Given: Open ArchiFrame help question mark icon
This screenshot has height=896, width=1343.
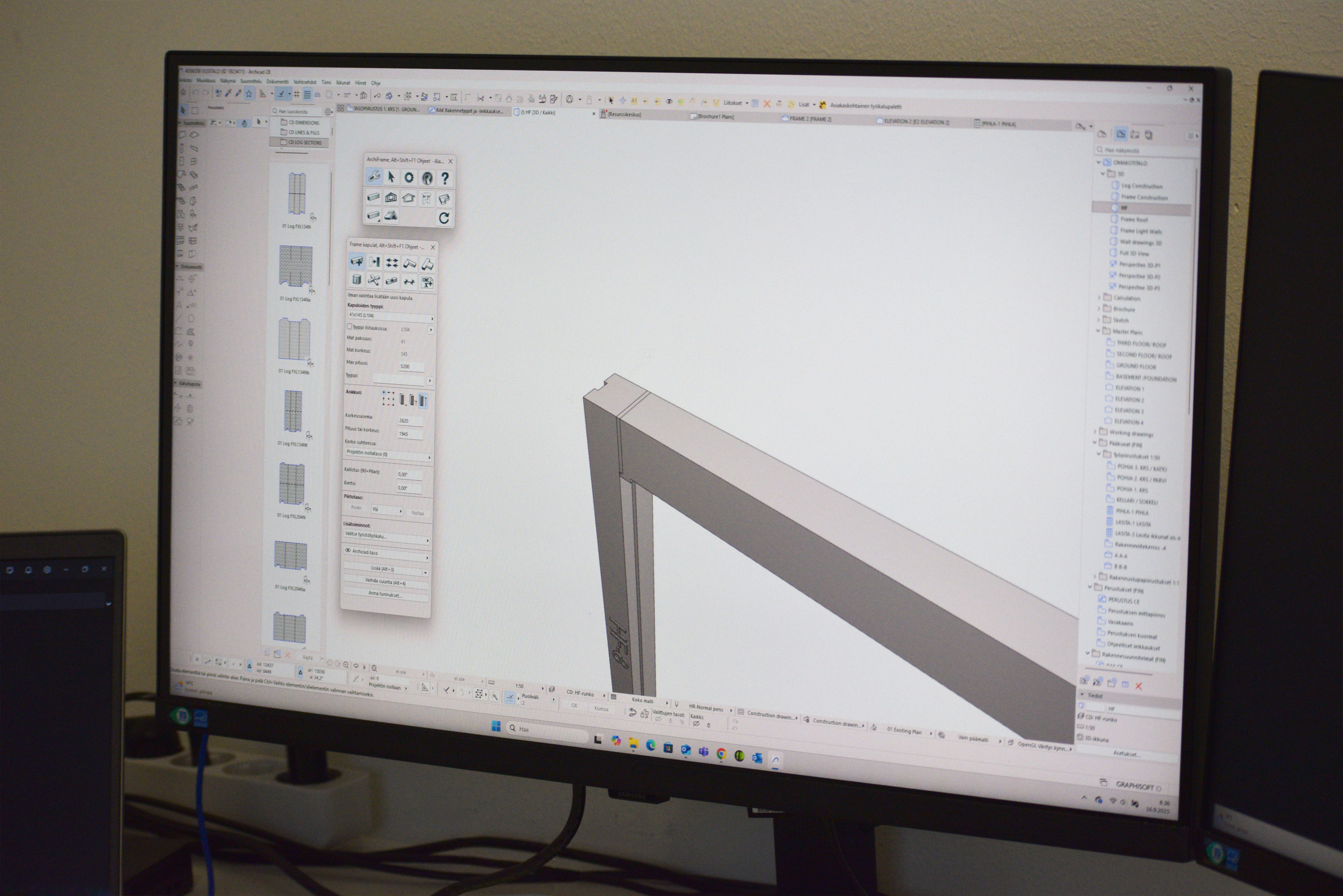Looking at the screenshot, I should (445, 179).
